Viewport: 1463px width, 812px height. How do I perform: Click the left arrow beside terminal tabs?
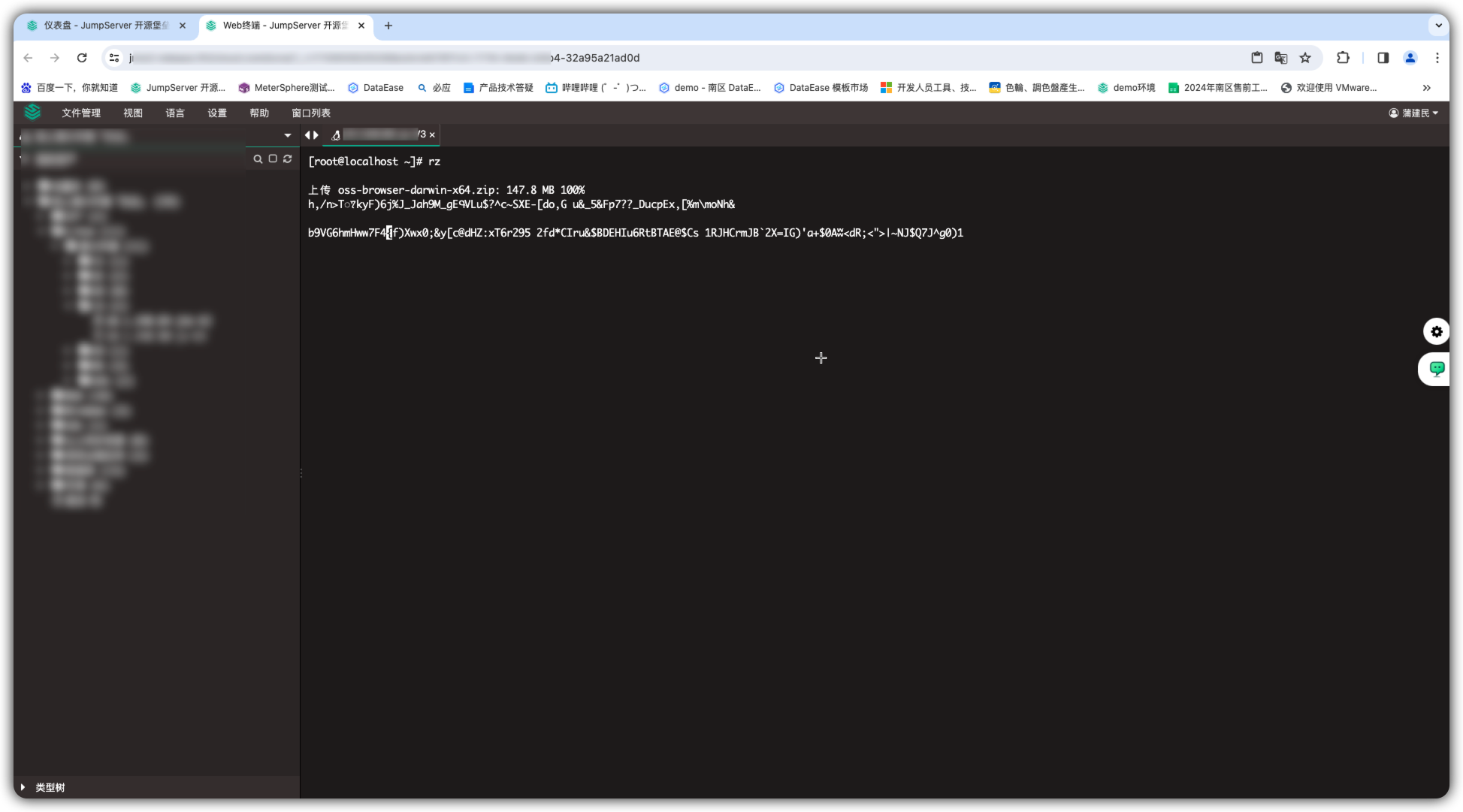coord(307,135)
